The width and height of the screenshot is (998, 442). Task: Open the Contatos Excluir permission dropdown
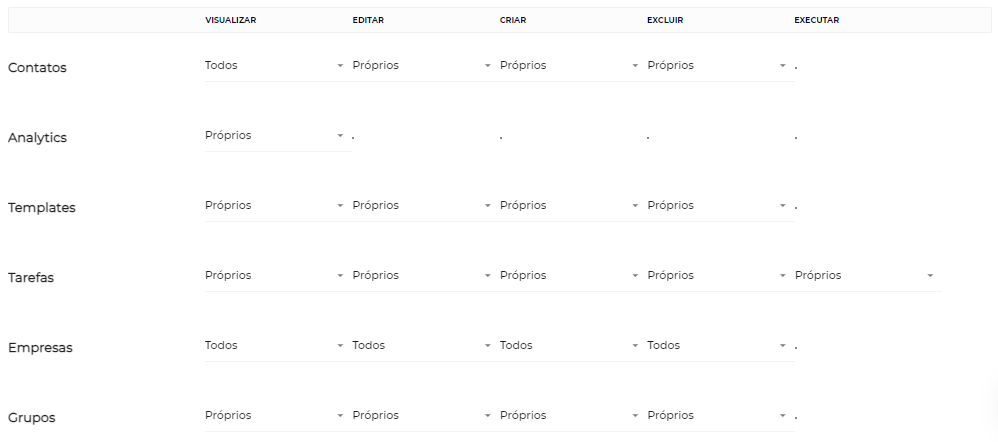(717, 66)
